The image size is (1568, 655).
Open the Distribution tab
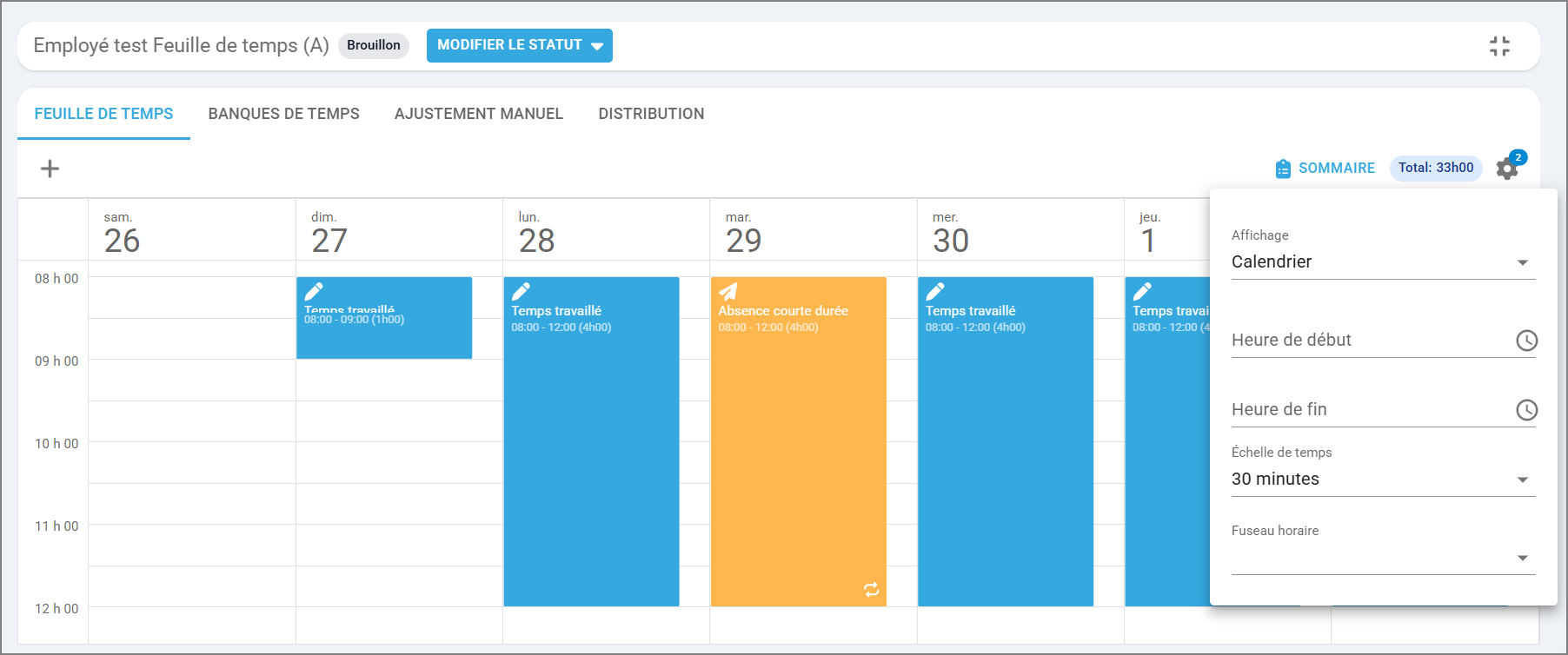click(x=651, y=114)
